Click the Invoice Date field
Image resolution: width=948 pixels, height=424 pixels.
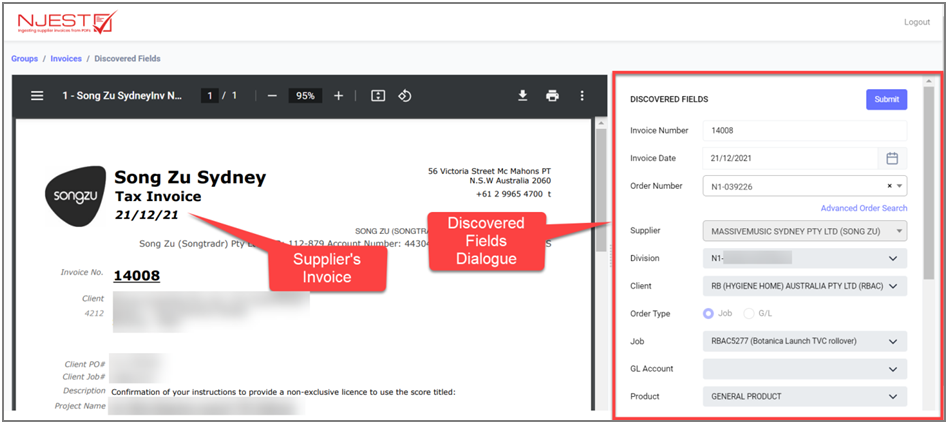tap(790, 158)
